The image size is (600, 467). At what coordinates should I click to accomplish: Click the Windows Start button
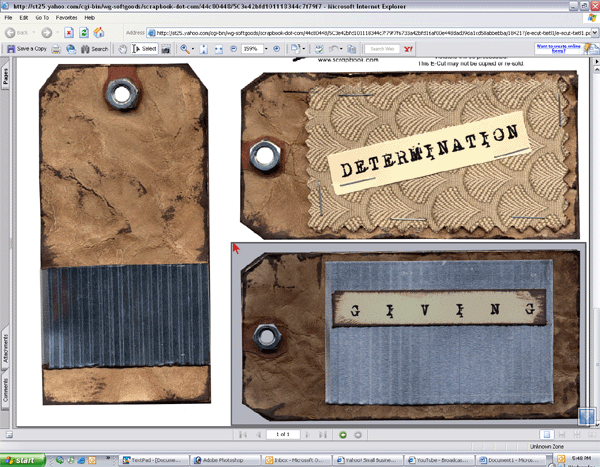pos(22,459)
